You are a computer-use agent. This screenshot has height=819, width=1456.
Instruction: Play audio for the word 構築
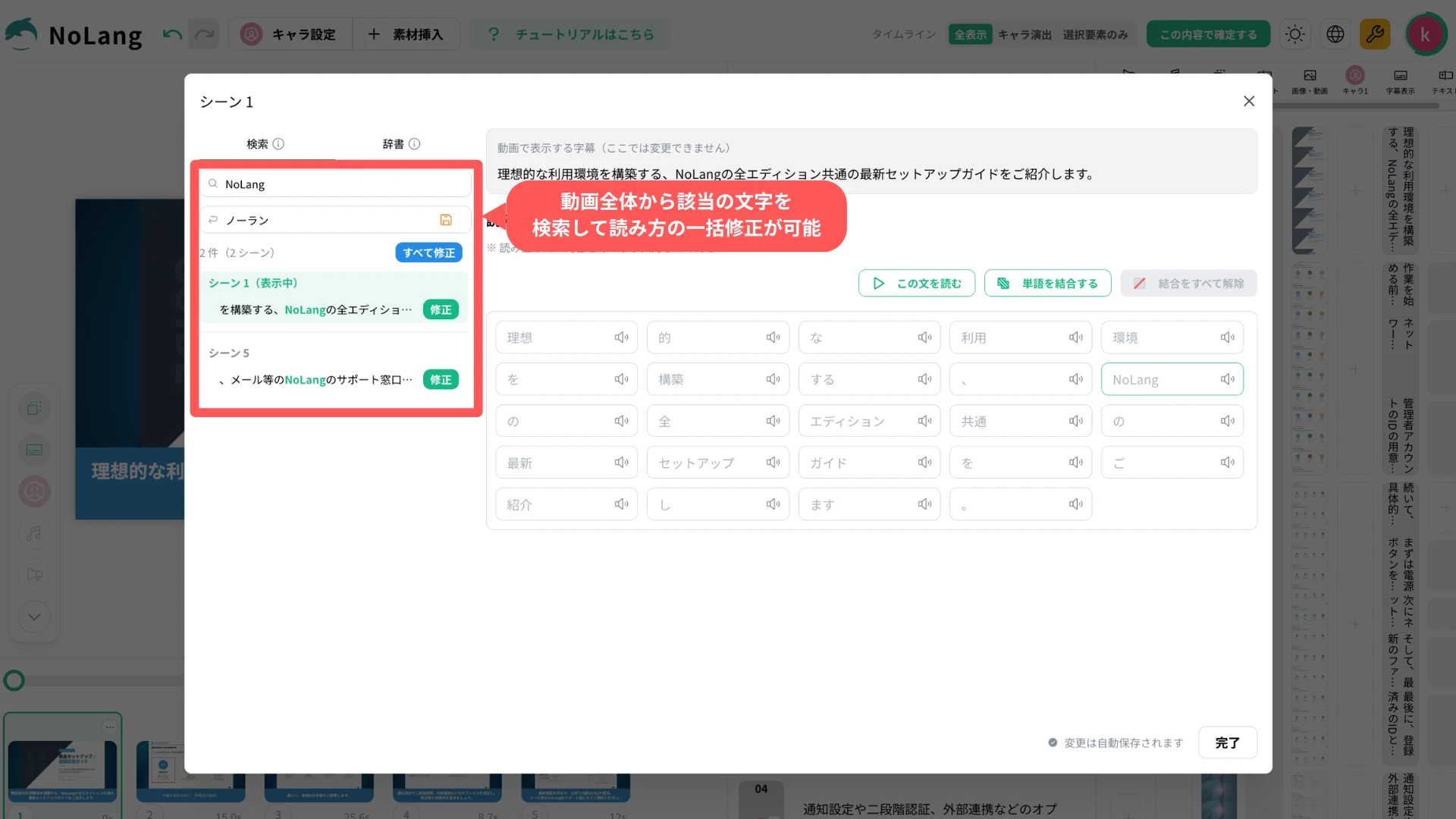773,379
